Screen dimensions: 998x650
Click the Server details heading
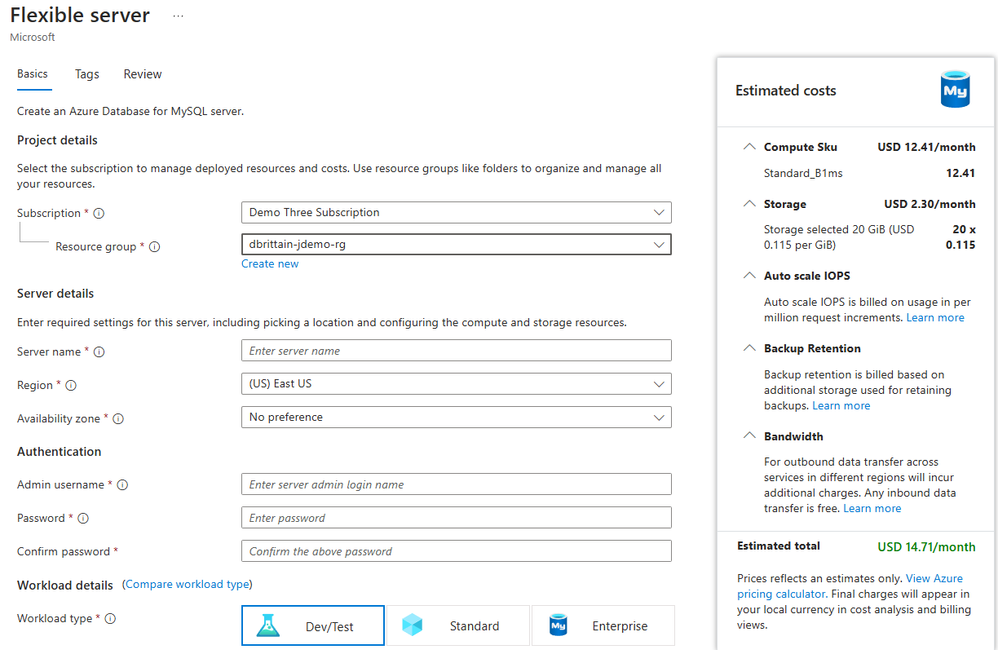[55, 293]
